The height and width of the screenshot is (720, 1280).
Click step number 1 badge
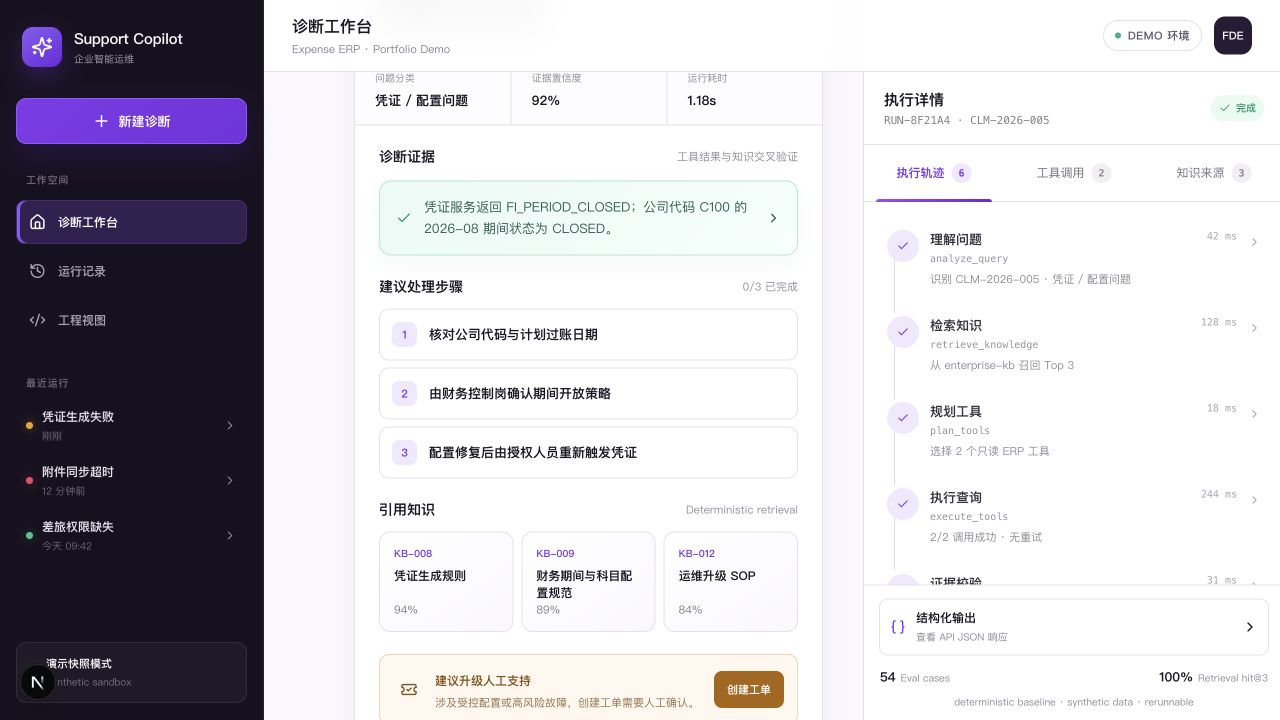[x=404, y=334]
